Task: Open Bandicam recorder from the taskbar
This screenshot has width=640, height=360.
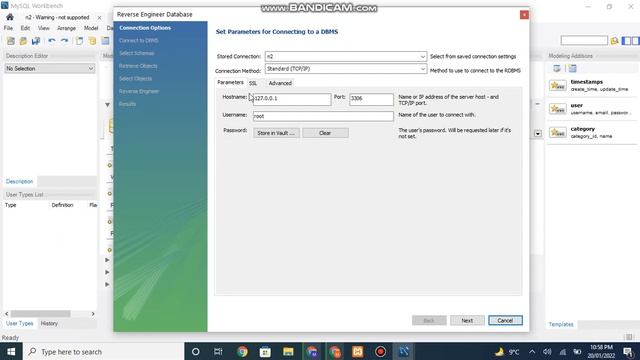Action: click(380, 351)
